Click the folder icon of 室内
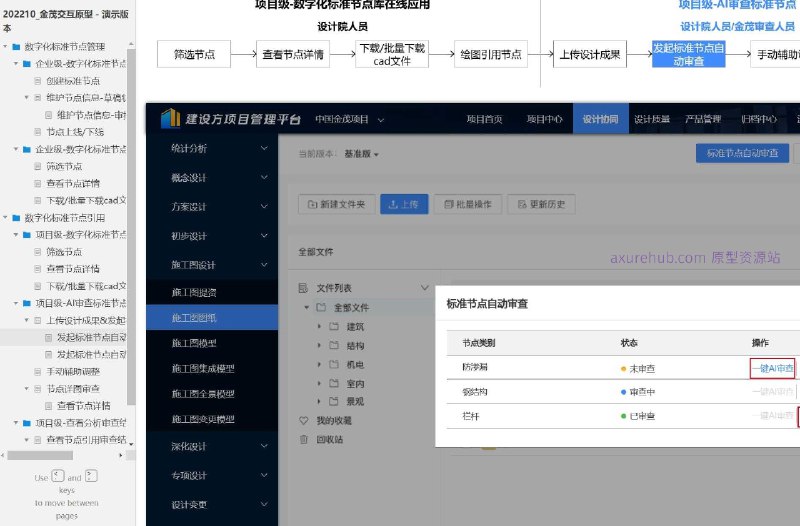 334,383
